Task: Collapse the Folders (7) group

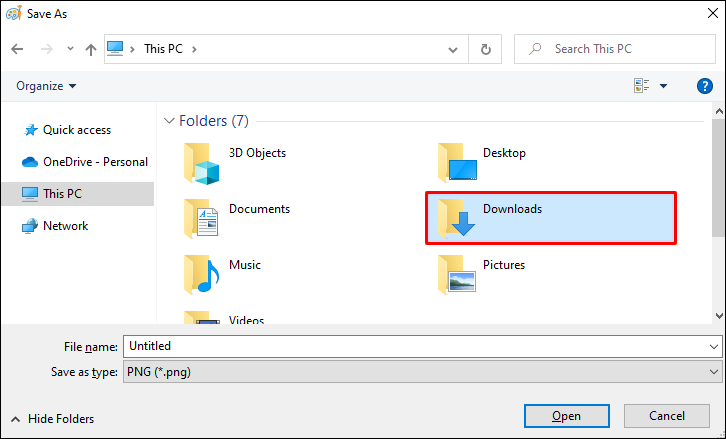Action: coord(168,121)
